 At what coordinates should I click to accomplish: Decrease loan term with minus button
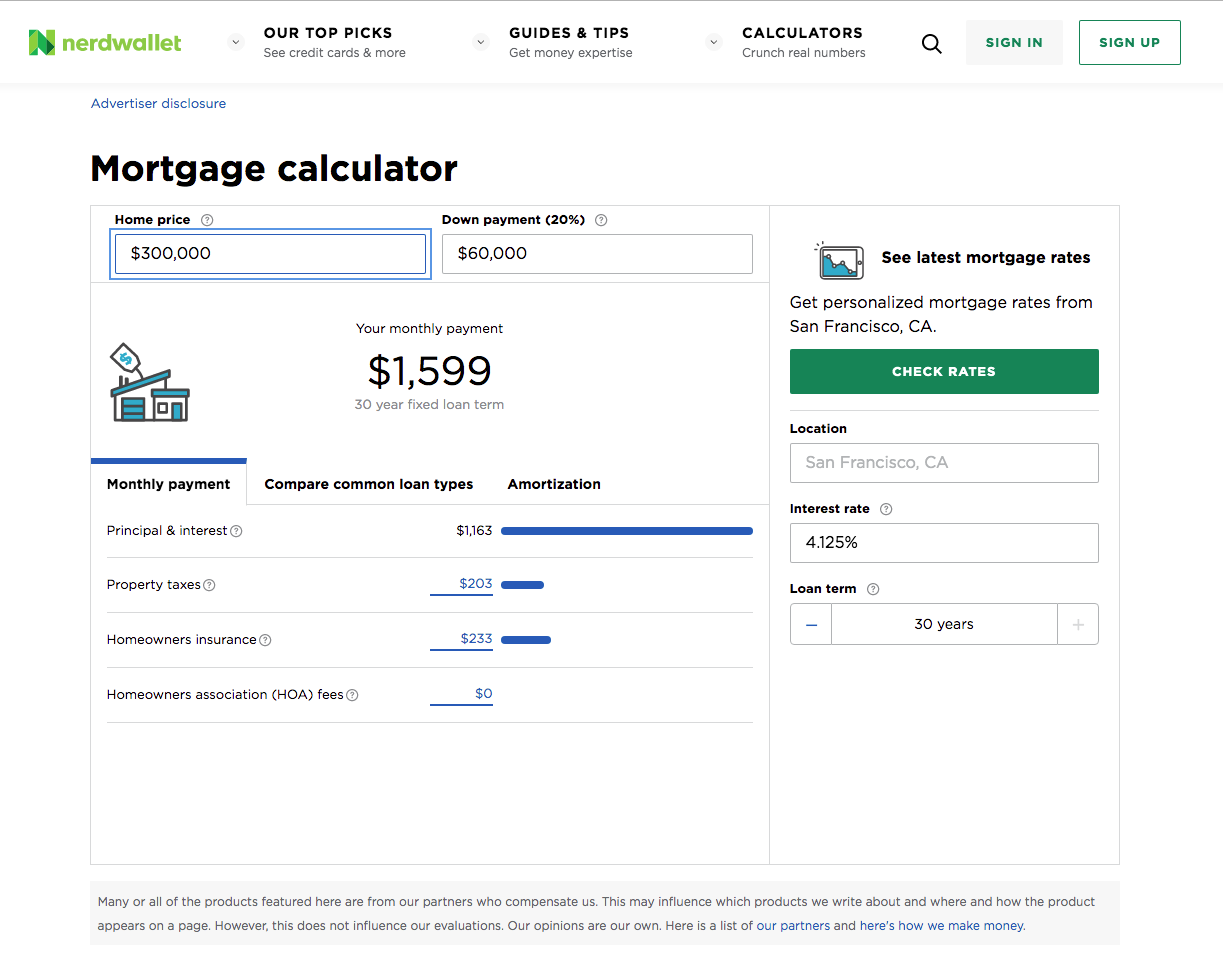[x=811, y=624]
